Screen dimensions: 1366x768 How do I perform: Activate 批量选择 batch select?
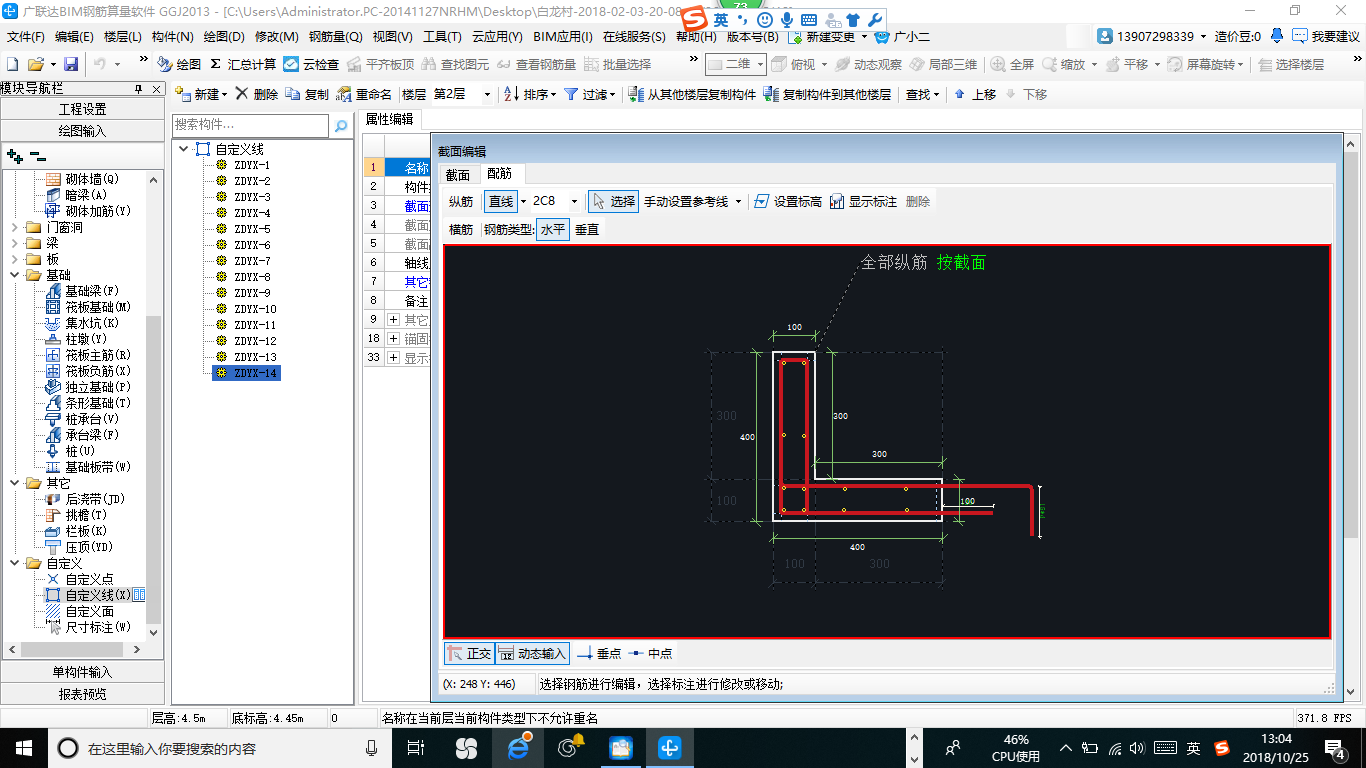pos(617,64)
